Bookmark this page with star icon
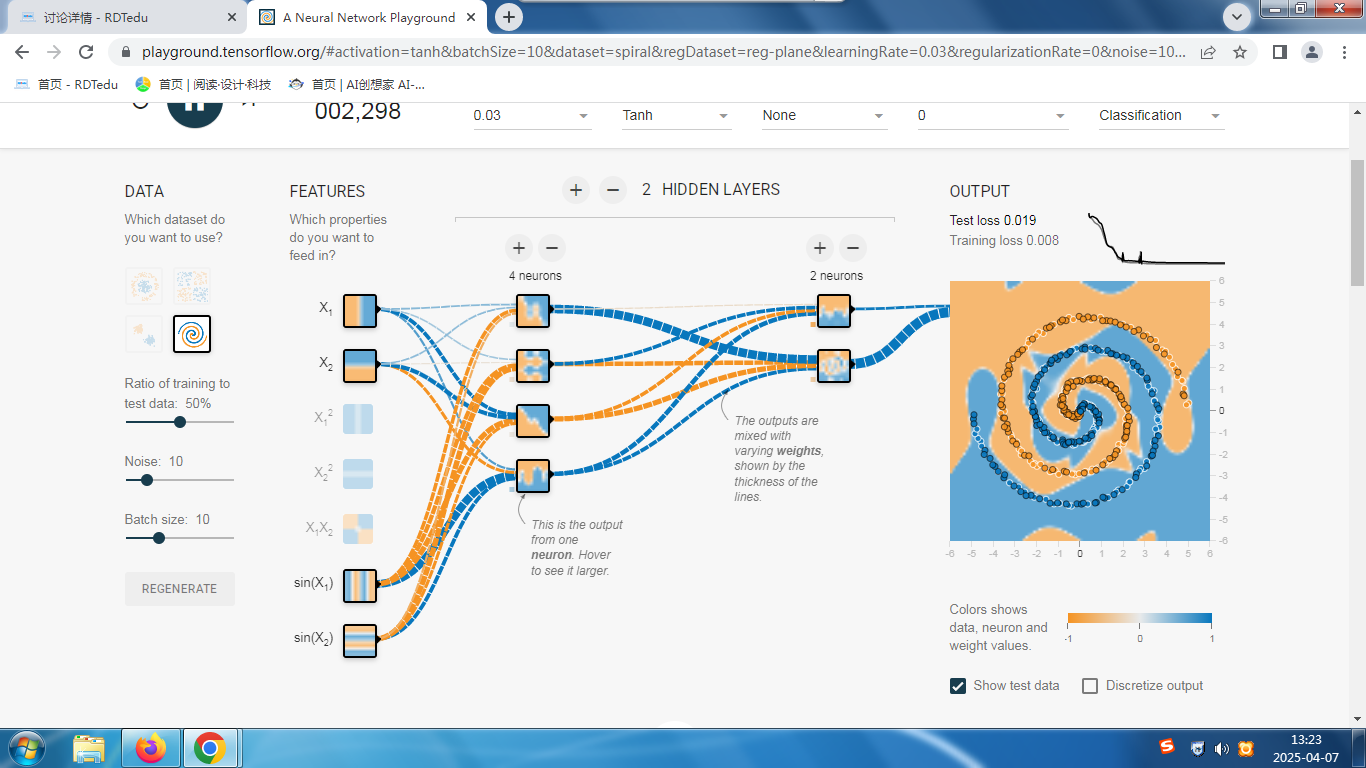 coord(1240,52)
